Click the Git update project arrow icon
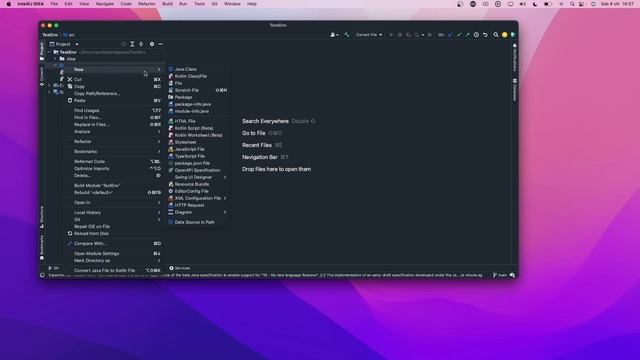640x360 pixels. [x=450, y=35]
